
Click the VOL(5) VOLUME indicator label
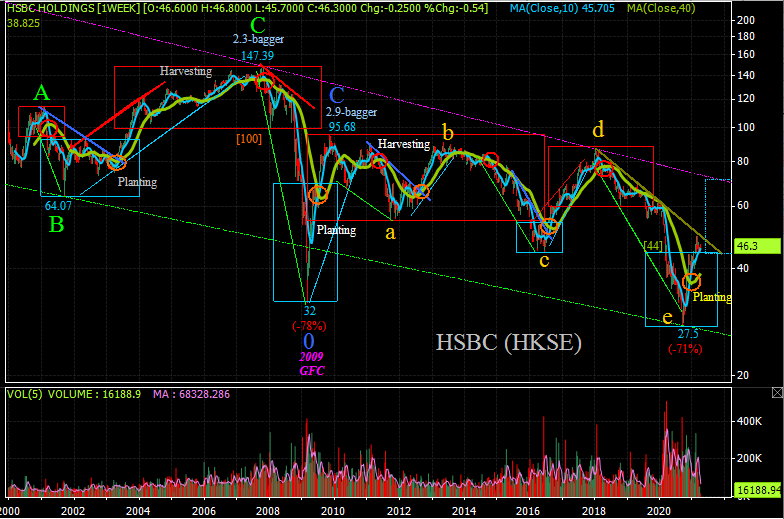click(58, 394)
